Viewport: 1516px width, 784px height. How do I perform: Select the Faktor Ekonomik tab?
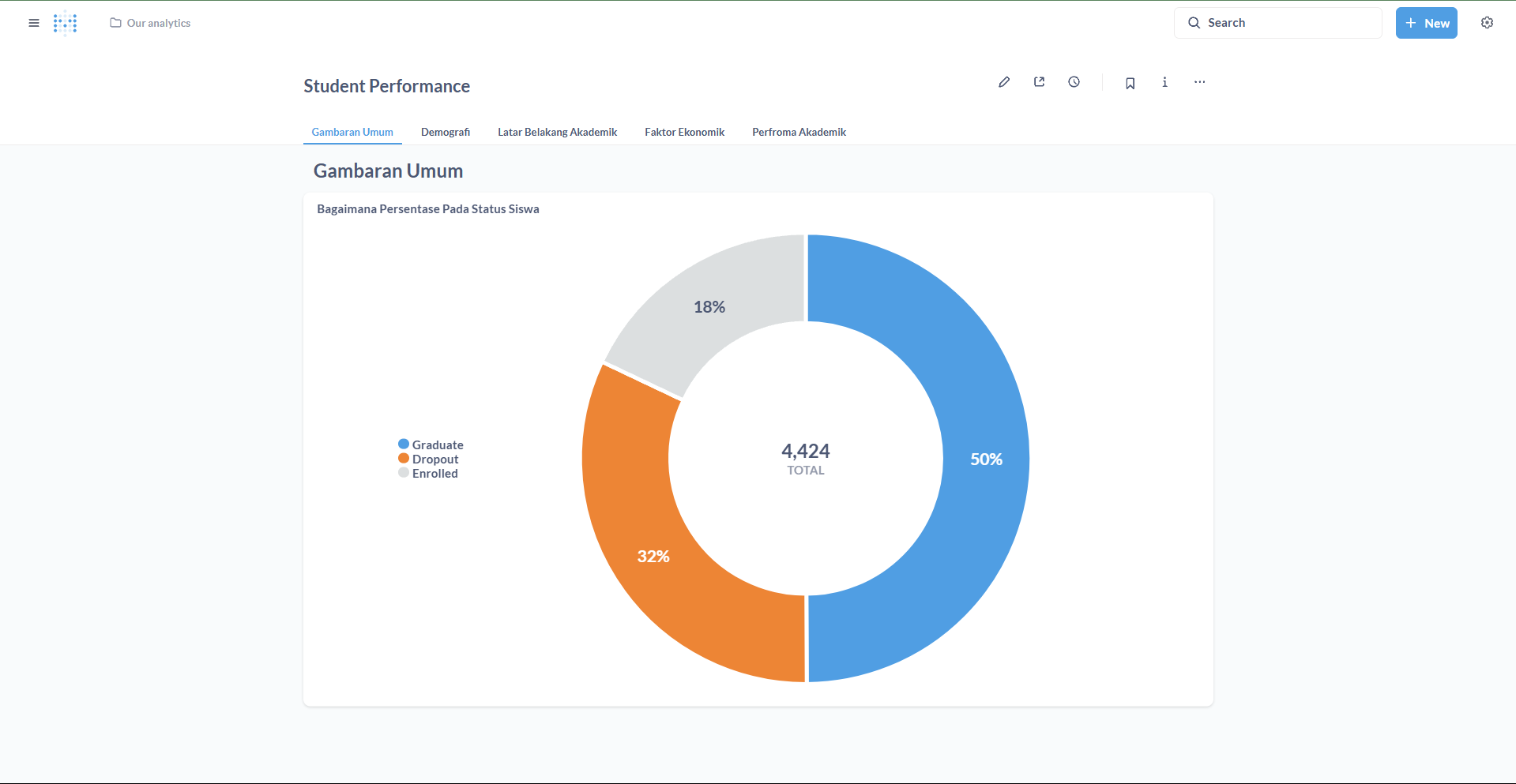(x=684, y=132)
